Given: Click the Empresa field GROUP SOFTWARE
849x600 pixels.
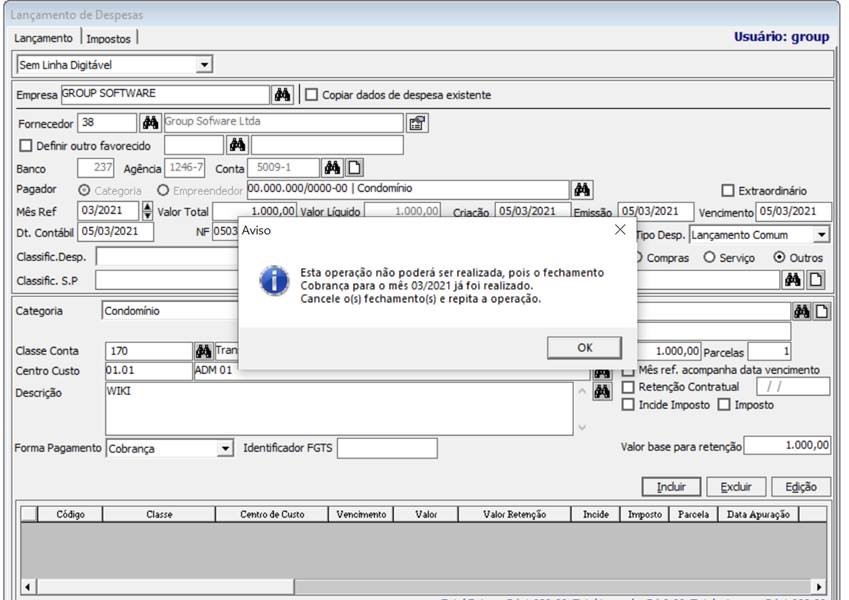Looking at the screenshot, I should tap(165, 94).
